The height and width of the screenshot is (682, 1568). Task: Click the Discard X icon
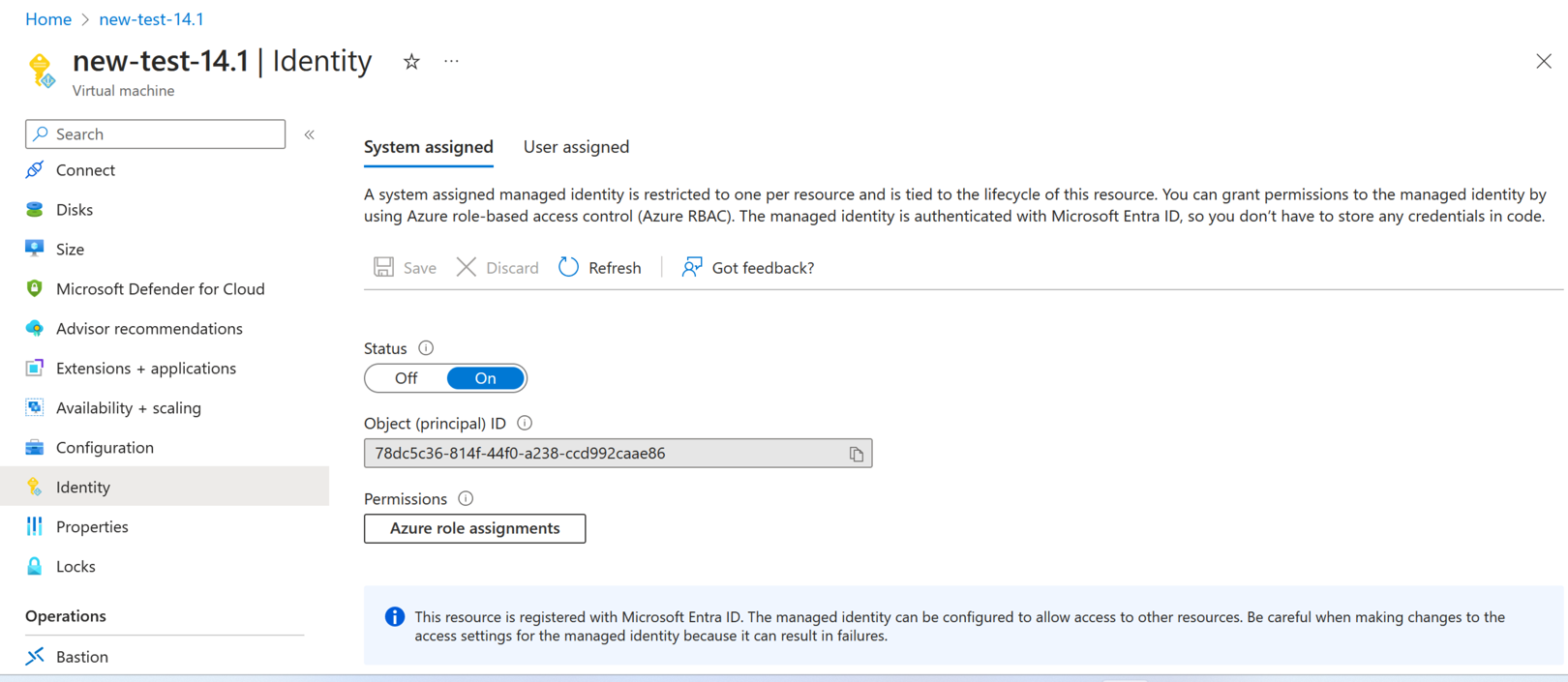(467, 267)
